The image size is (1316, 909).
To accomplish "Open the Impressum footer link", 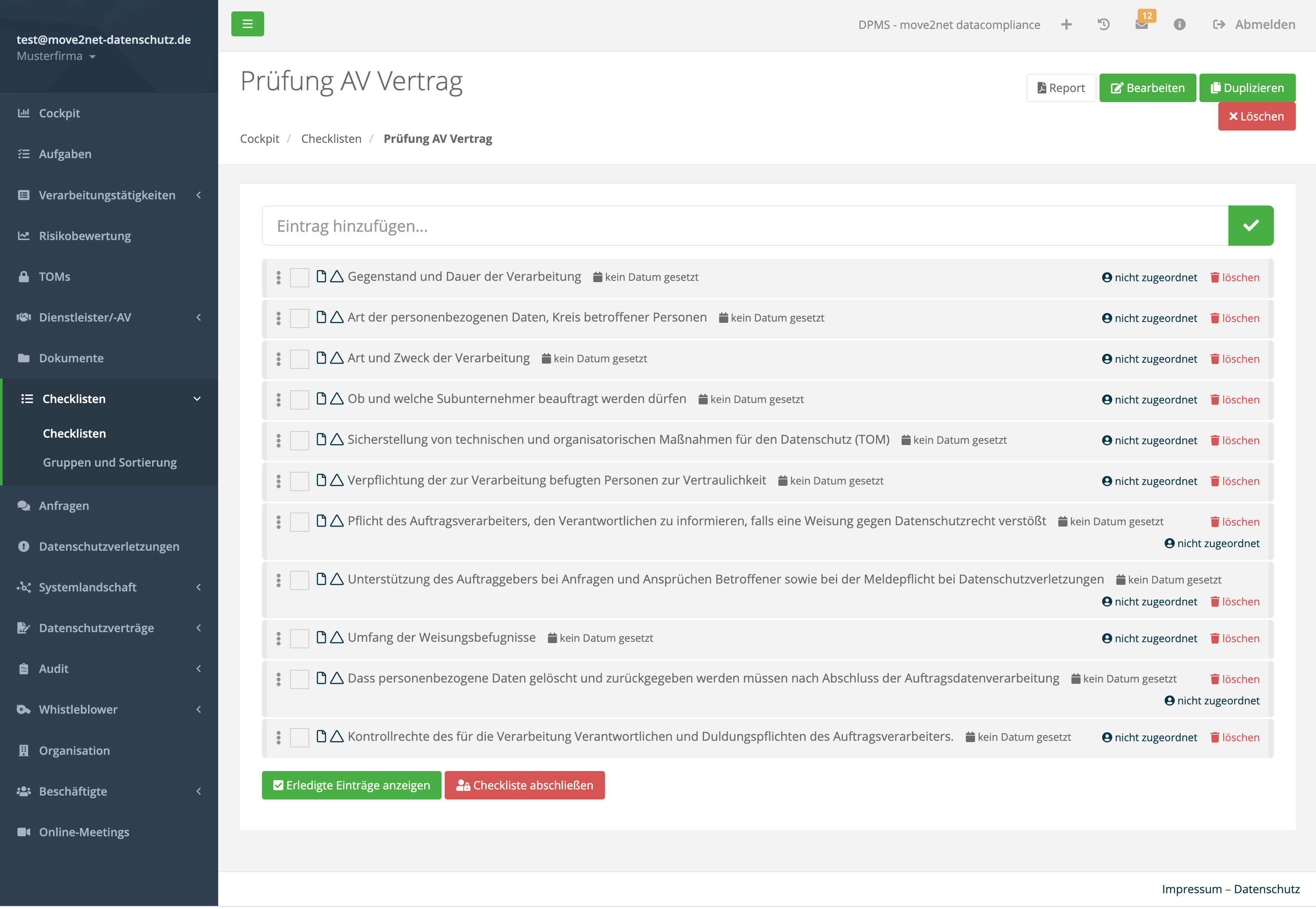I will pyautogui.click(x=1192, y=889).
